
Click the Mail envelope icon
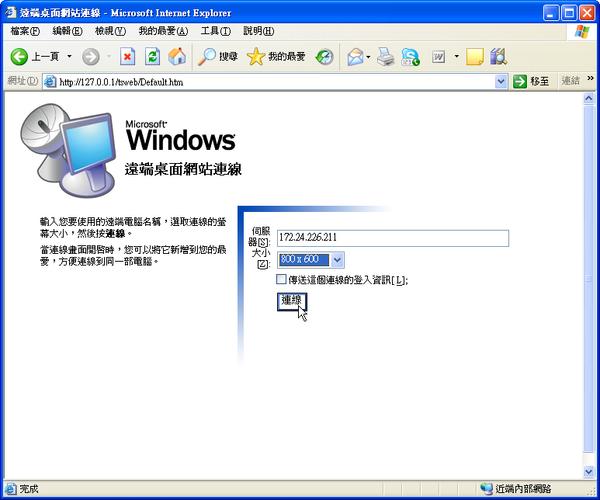[x=355, y=57]
